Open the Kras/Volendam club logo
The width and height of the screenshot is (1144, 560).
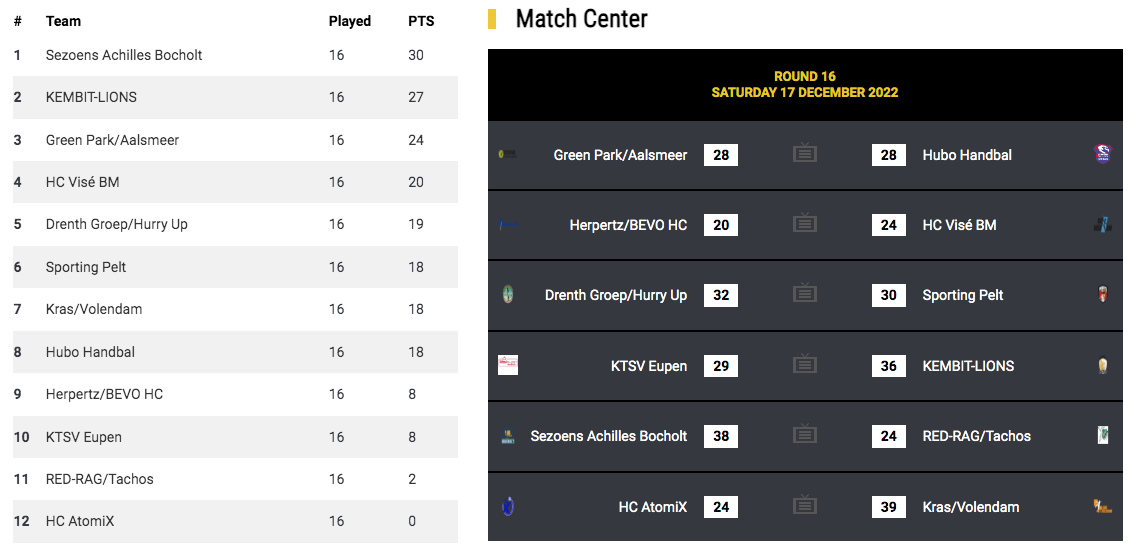tap(1102, 506)
